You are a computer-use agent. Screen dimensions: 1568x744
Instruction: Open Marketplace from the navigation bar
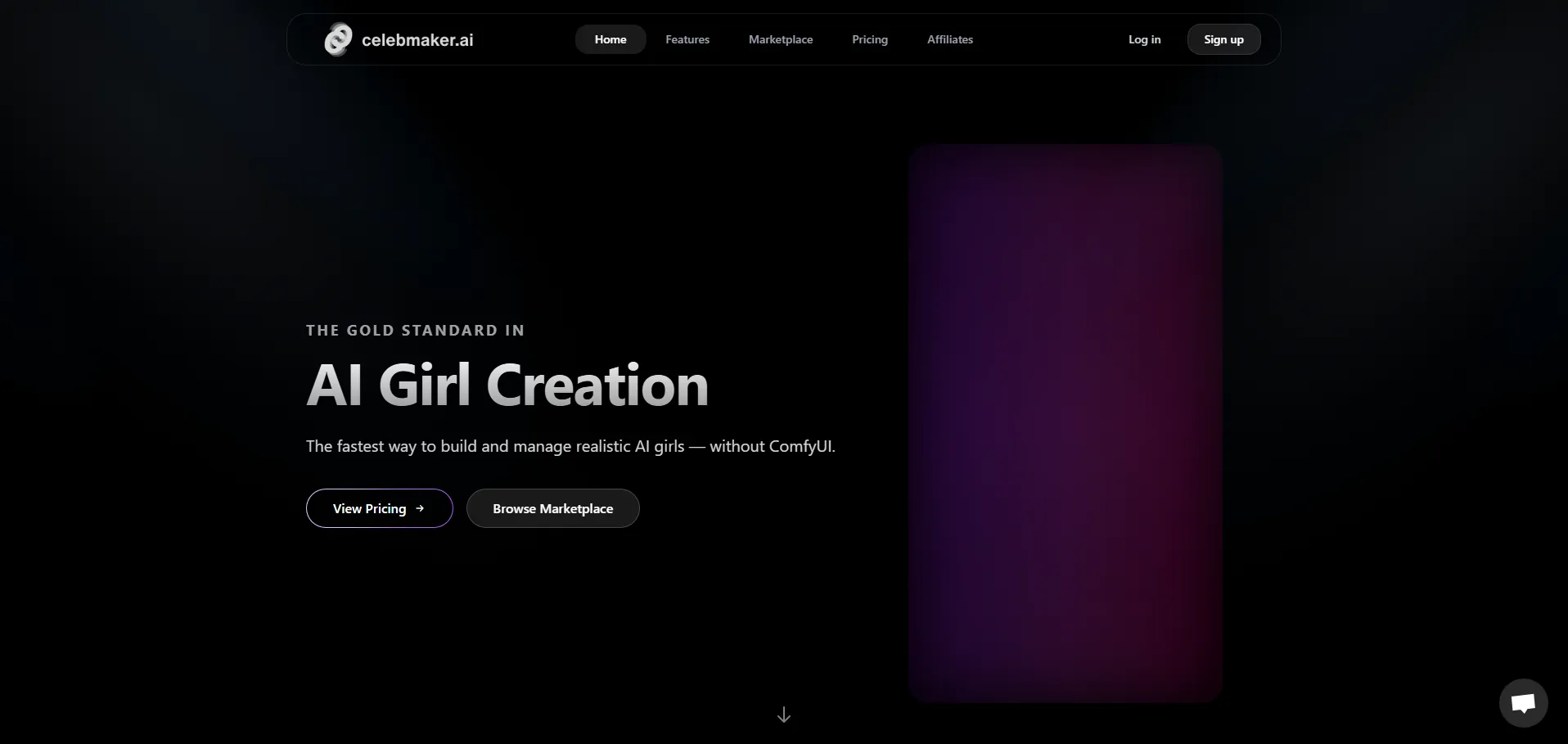(781, 39)
